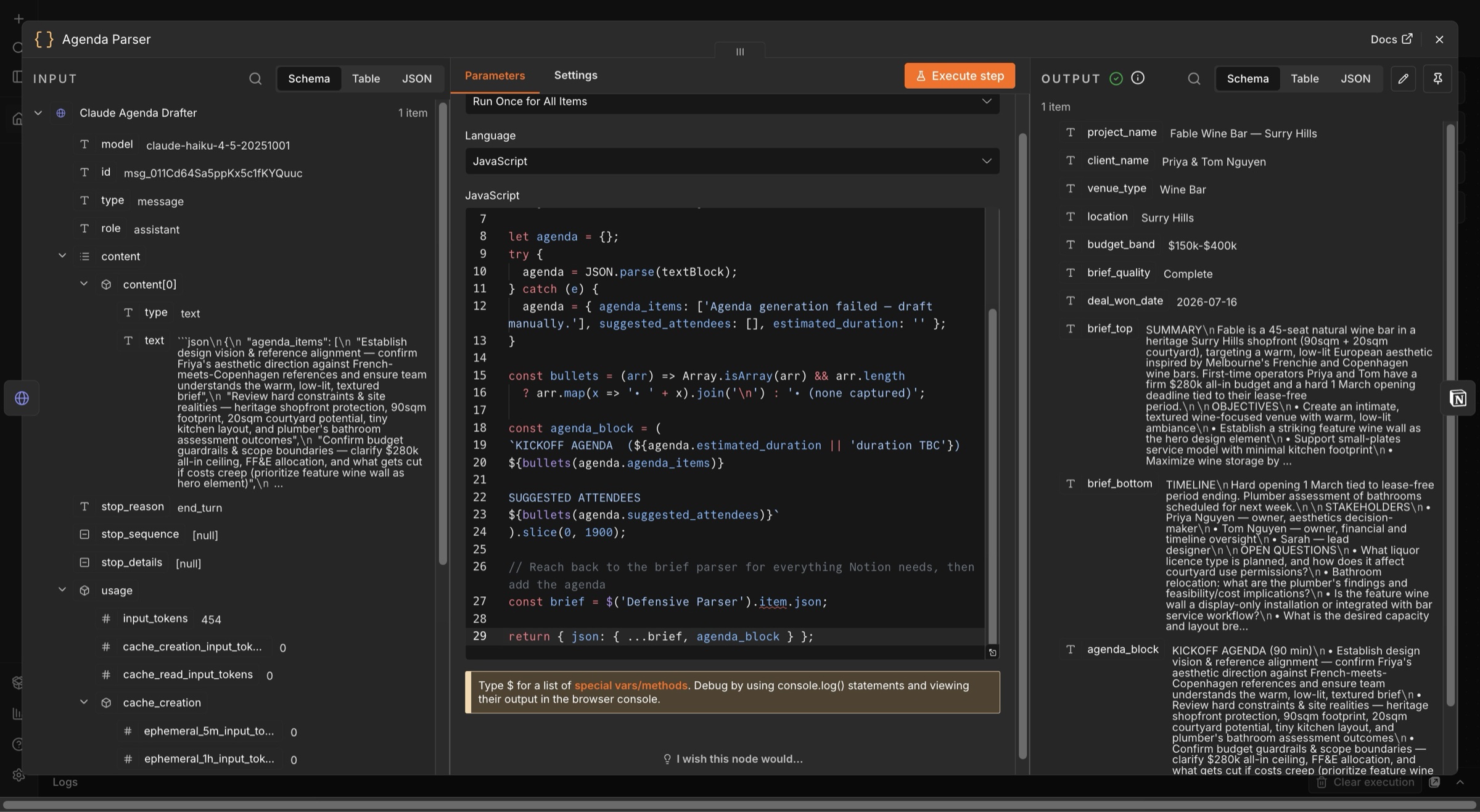Close the Agenda Parser dialog
This screenshot has width=1480, height=812.
tap(1439, 39)
